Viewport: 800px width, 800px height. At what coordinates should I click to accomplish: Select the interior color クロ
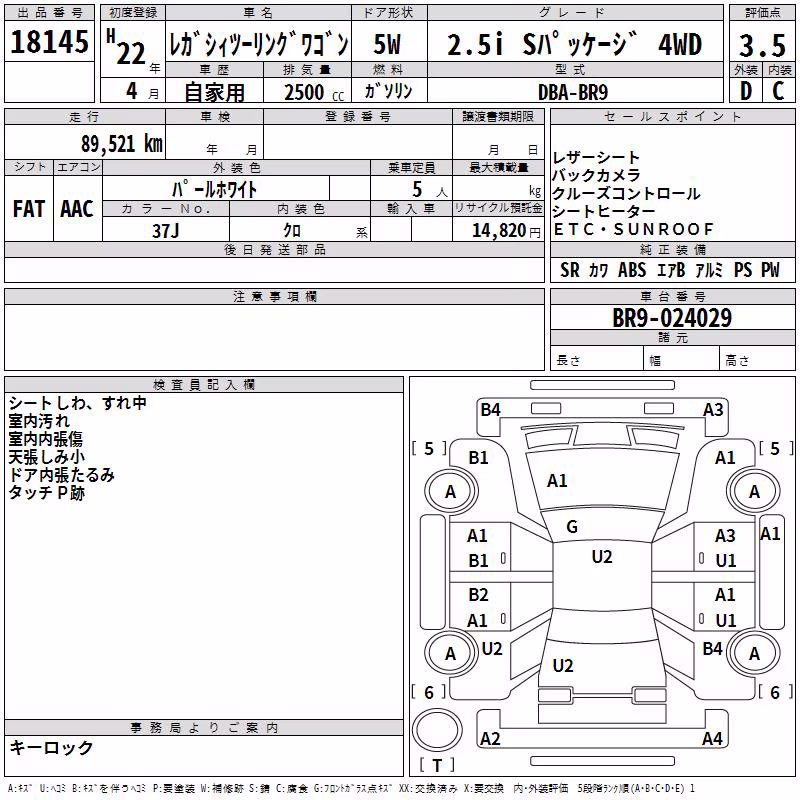292,231
